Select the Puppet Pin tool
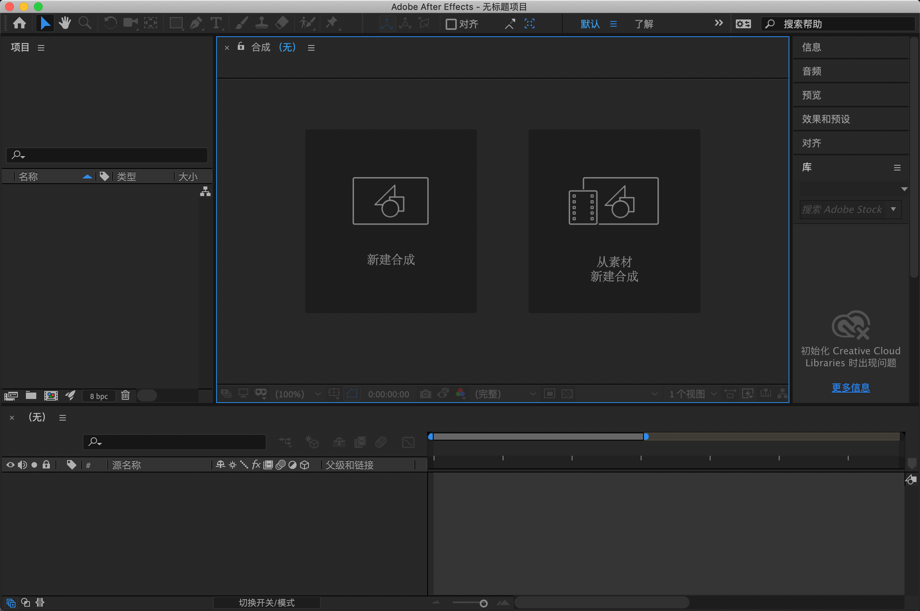Screen dimensions: 920x611 pos(332,23)
